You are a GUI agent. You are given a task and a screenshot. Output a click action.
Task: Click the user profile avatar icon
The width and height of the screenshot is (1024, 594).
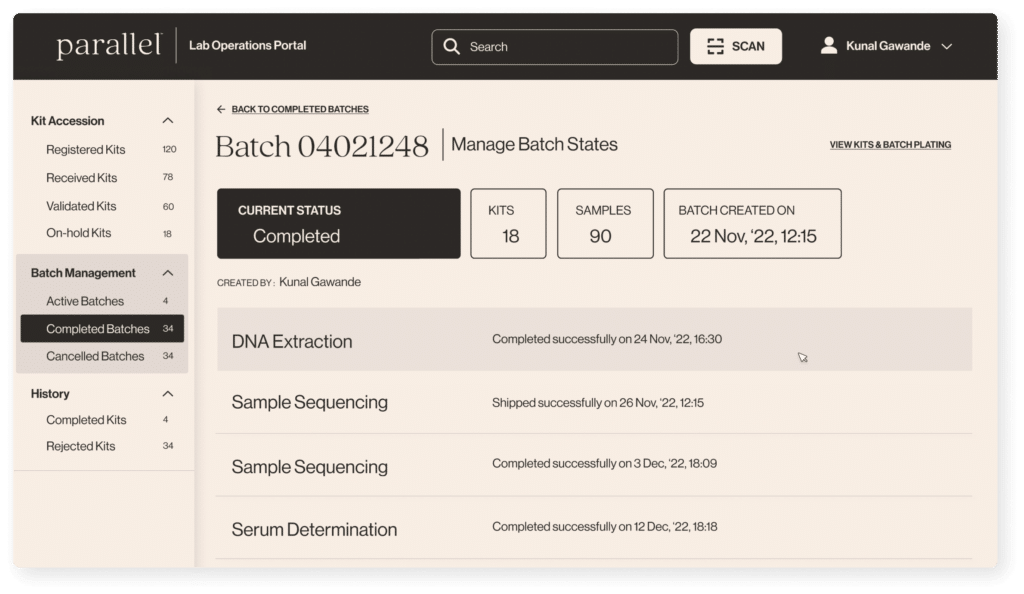pyautogui.click(x=828, y=46)
